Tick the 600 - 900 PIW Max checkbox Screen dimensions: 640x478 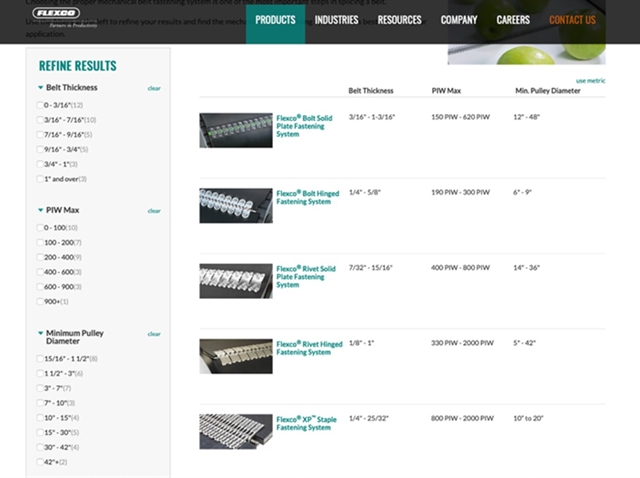40,287
